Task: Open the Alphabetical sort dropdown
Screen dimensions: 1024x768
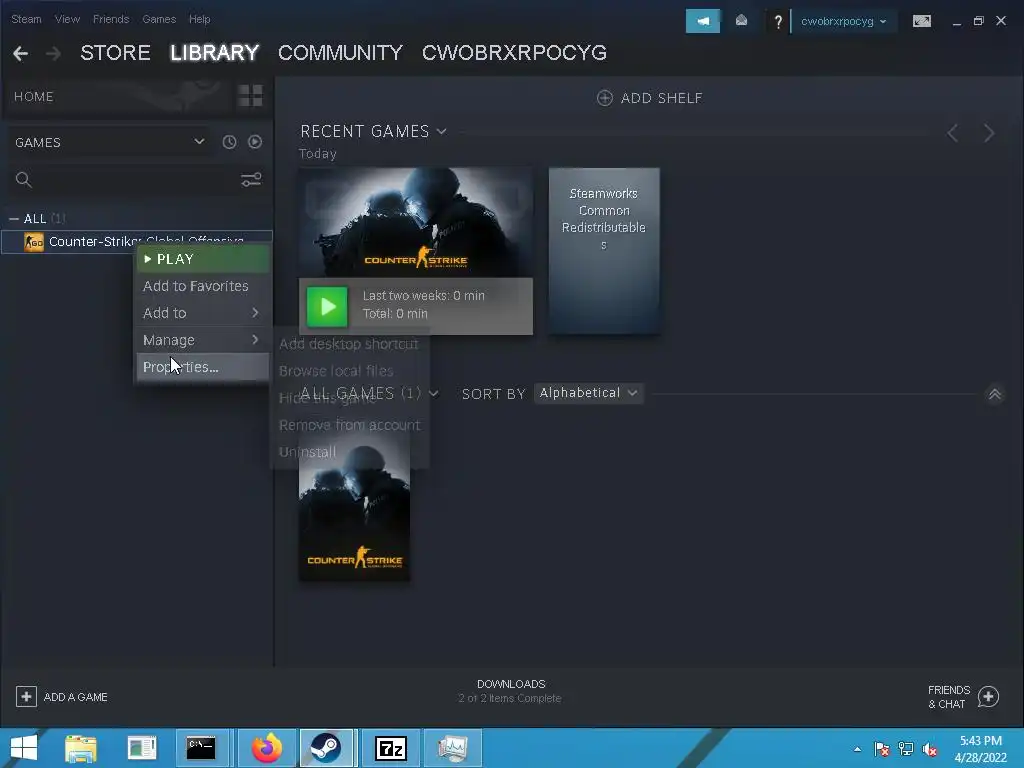Action: (588, 393)
